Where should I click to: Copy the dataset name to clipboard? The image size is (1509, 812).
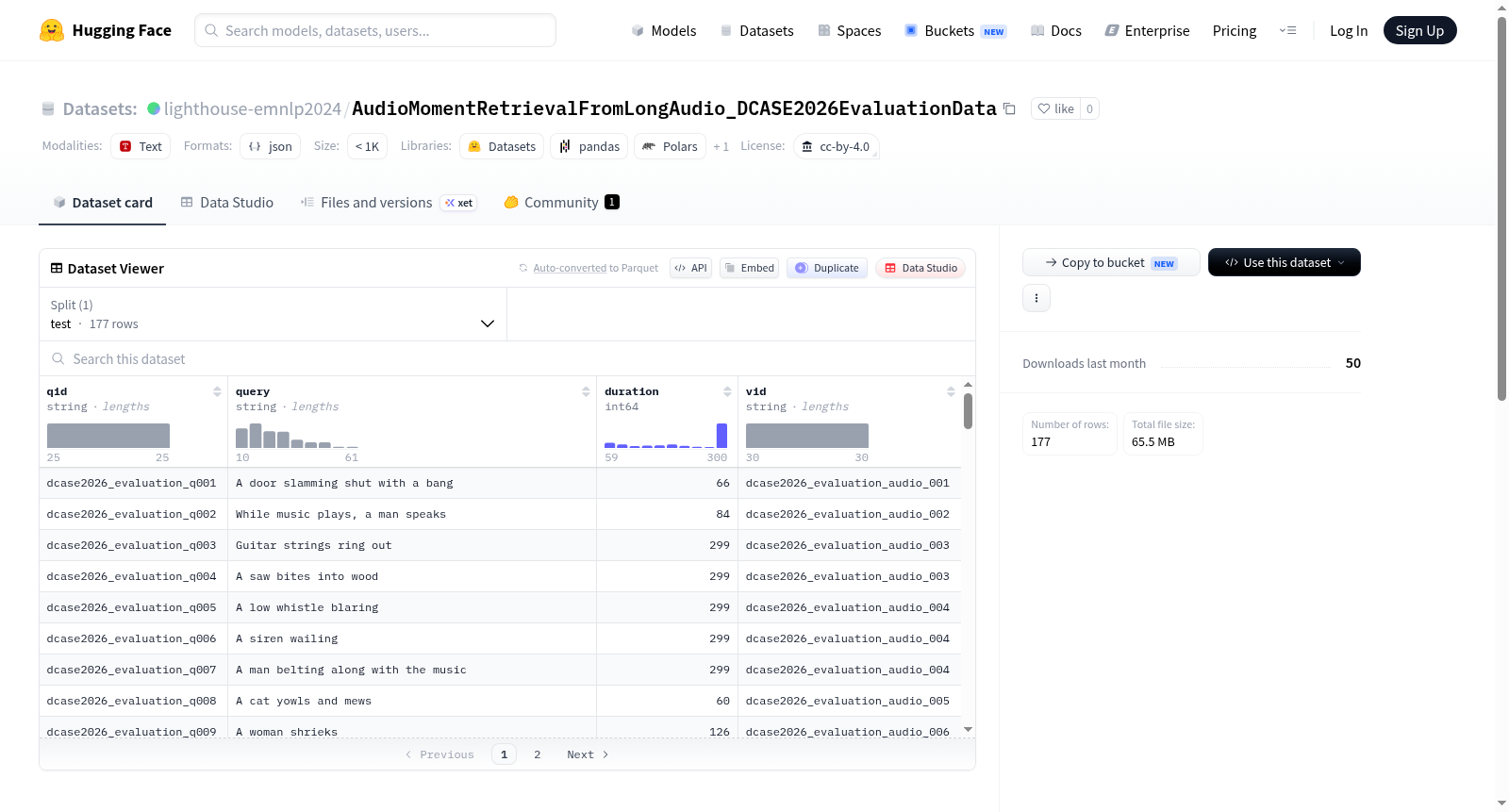(1009, 108)
